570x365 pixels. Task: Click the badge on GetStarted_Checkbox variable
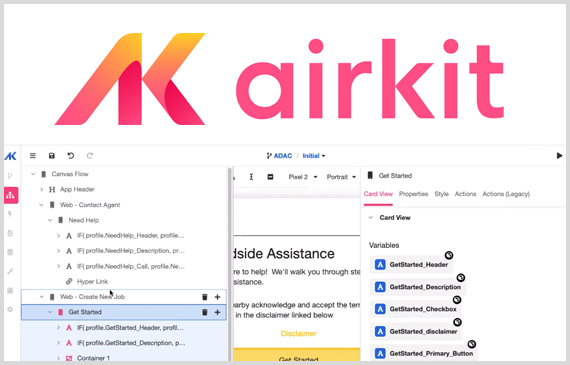pos(457,300)
